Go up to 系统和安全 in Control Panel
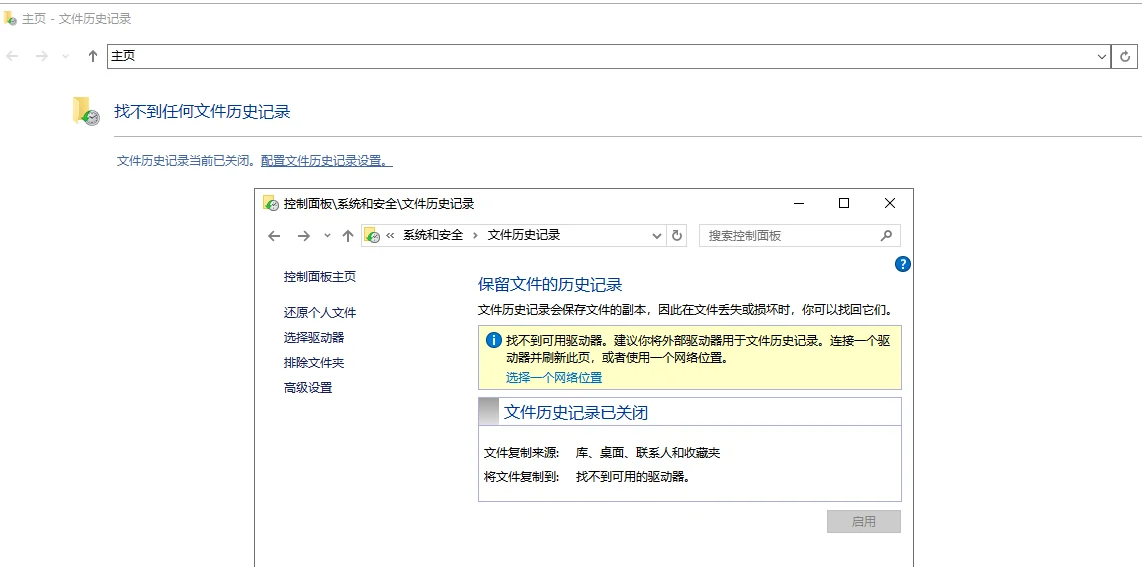 pyautogui.click(x=348, y=236)
